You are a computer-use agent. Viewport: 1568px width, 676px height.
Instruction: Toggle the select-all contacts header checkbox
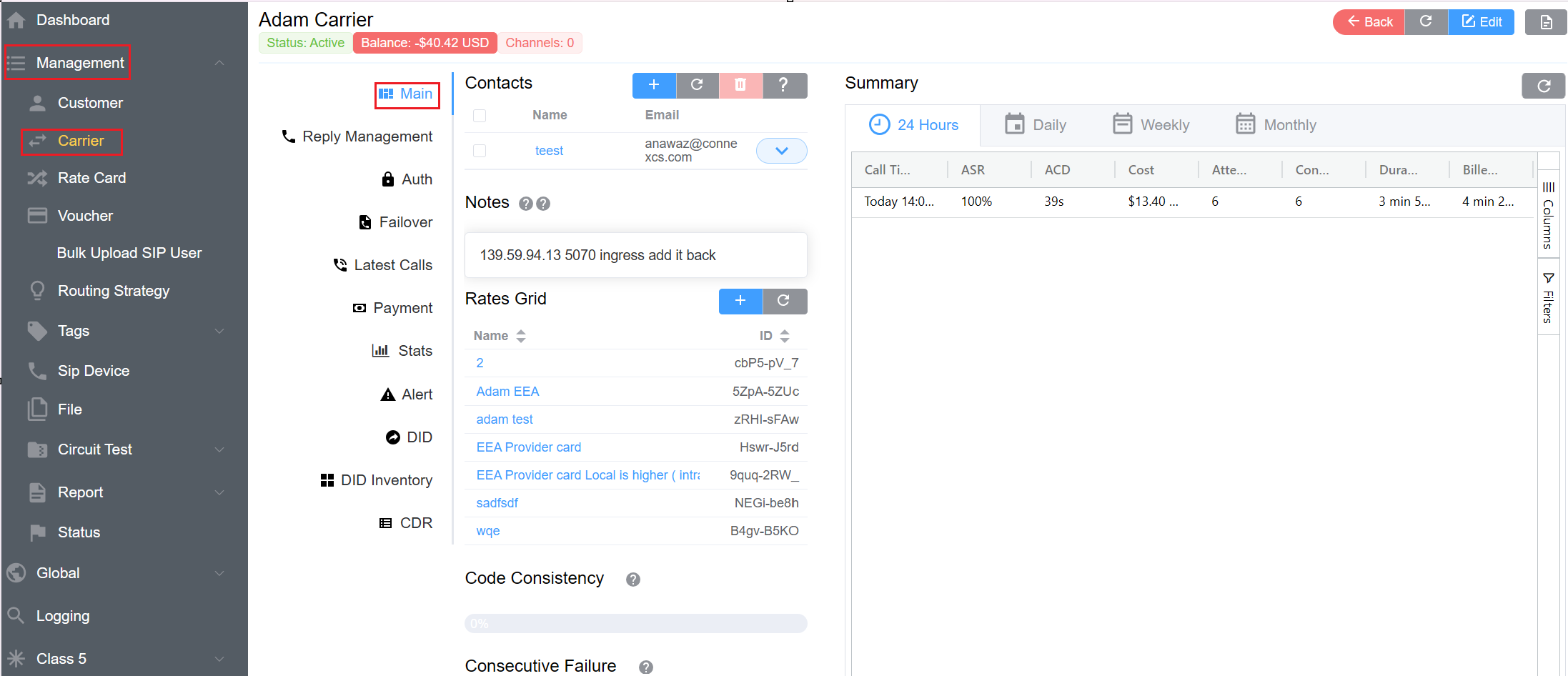(x=480, y=116)
